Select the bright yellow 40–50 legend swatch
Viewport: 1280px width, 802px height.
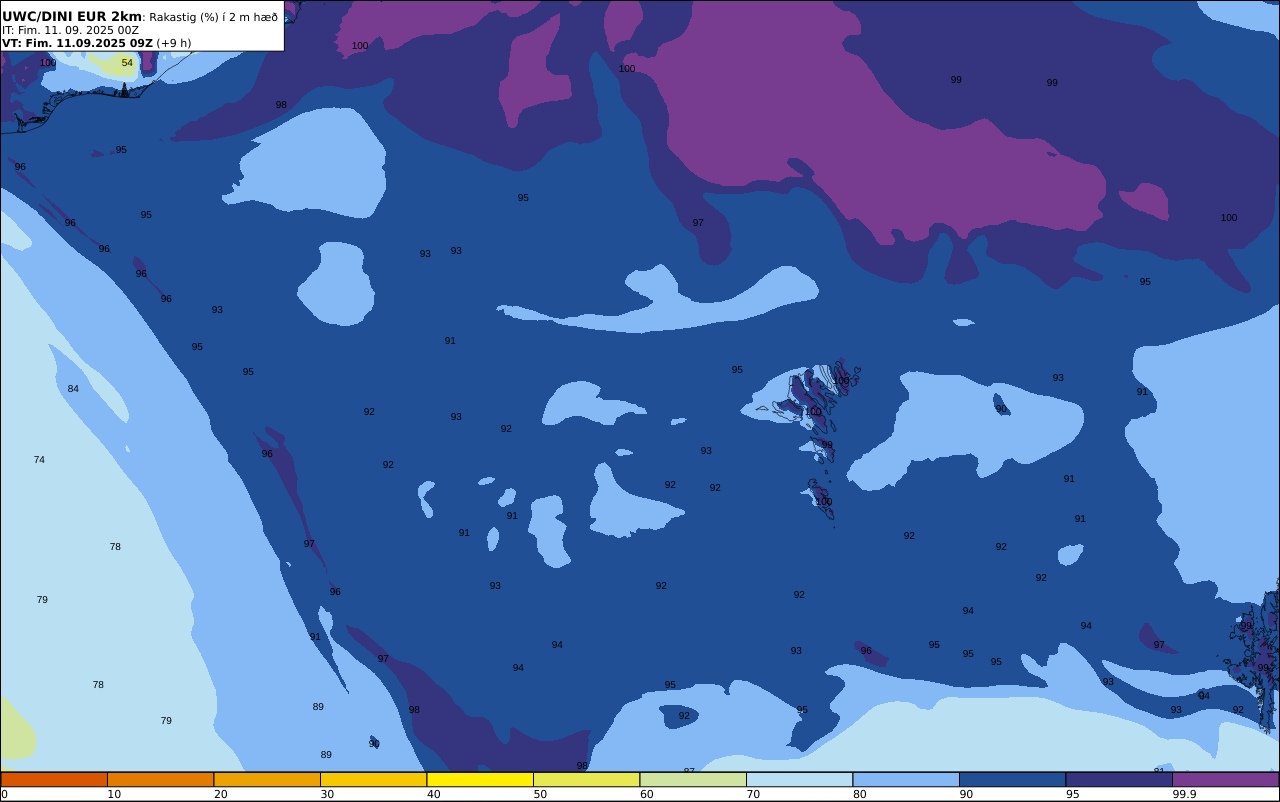480,779
